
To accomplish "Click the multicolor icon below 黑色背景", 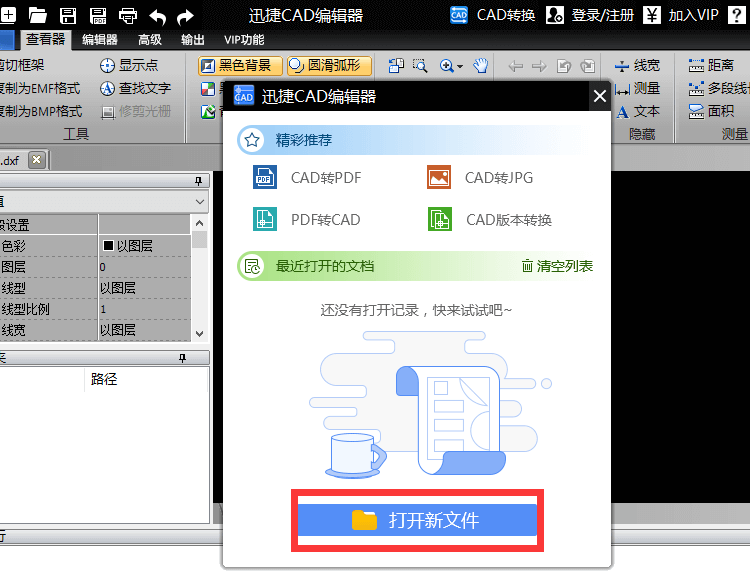I will tap(208, 88).
